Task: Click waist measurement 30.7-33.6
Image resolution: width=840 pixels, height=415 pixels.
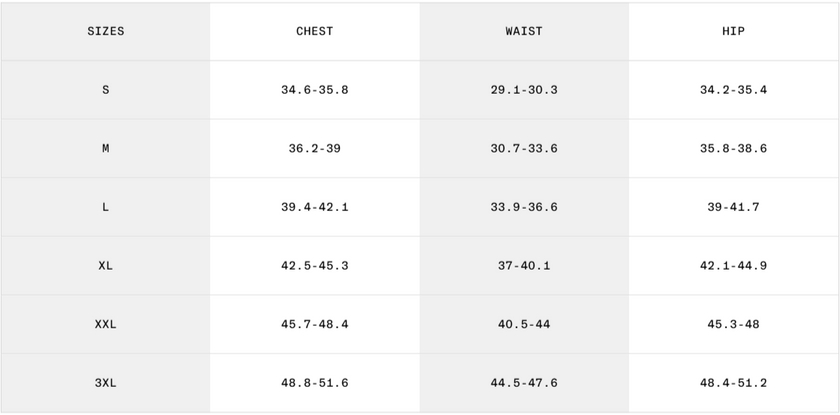Action: [524, 149]
